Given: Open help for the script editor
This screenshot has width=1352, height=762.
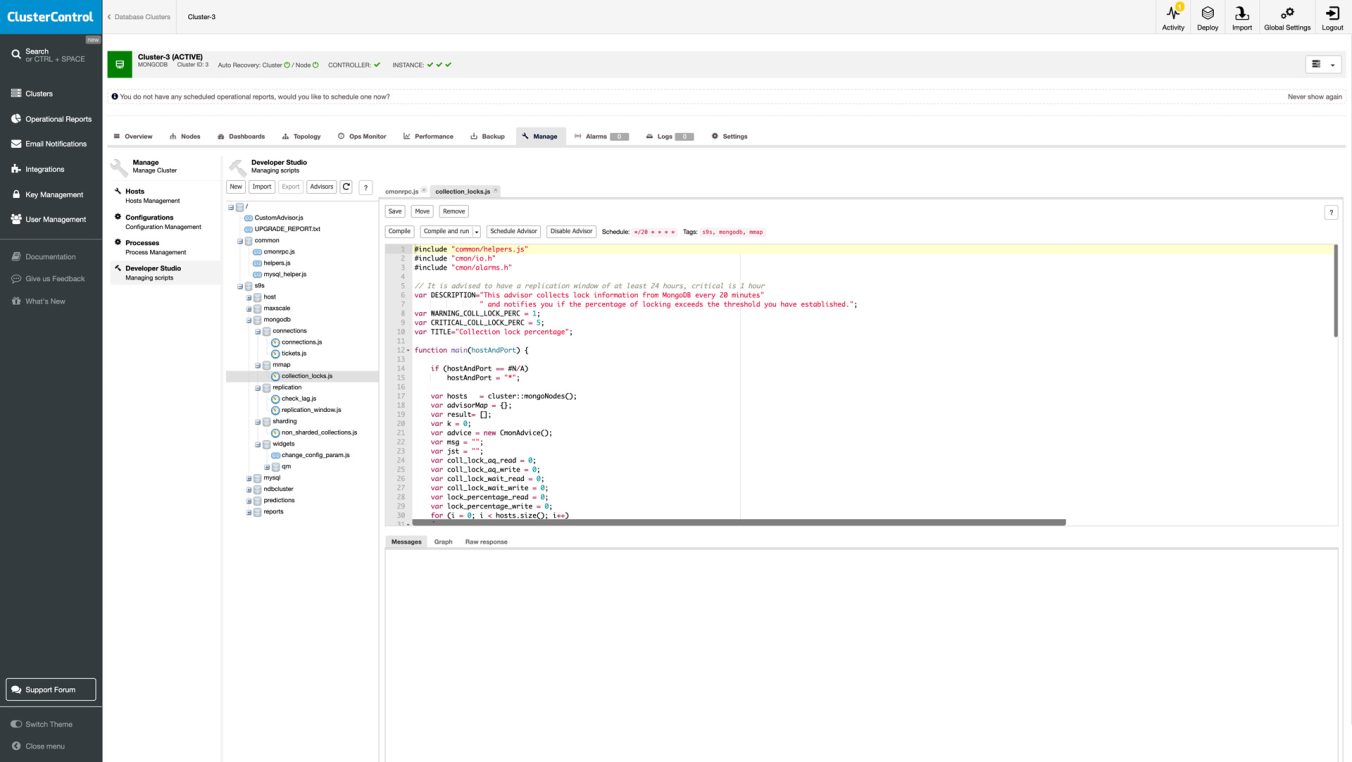Looking at the screenshot, I should [1331, 212].
